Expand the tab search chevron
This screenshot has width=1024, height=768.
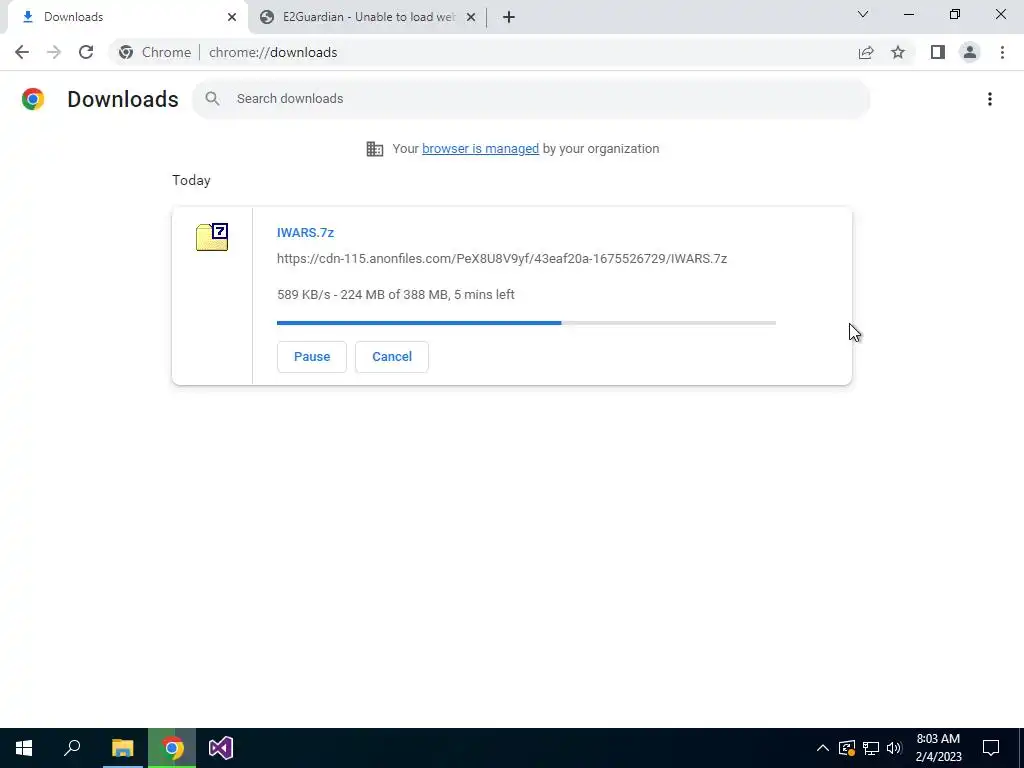pyautogui.click(x=863, y=14)
